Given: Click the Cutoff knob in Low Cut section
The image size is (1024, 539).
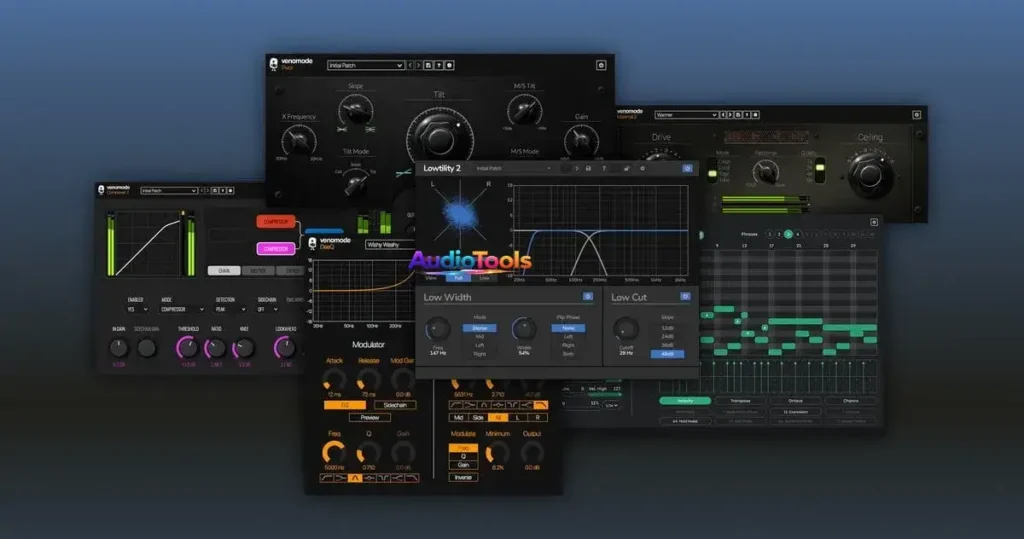Looking at the screenshot, I should (x=626, y=329).
